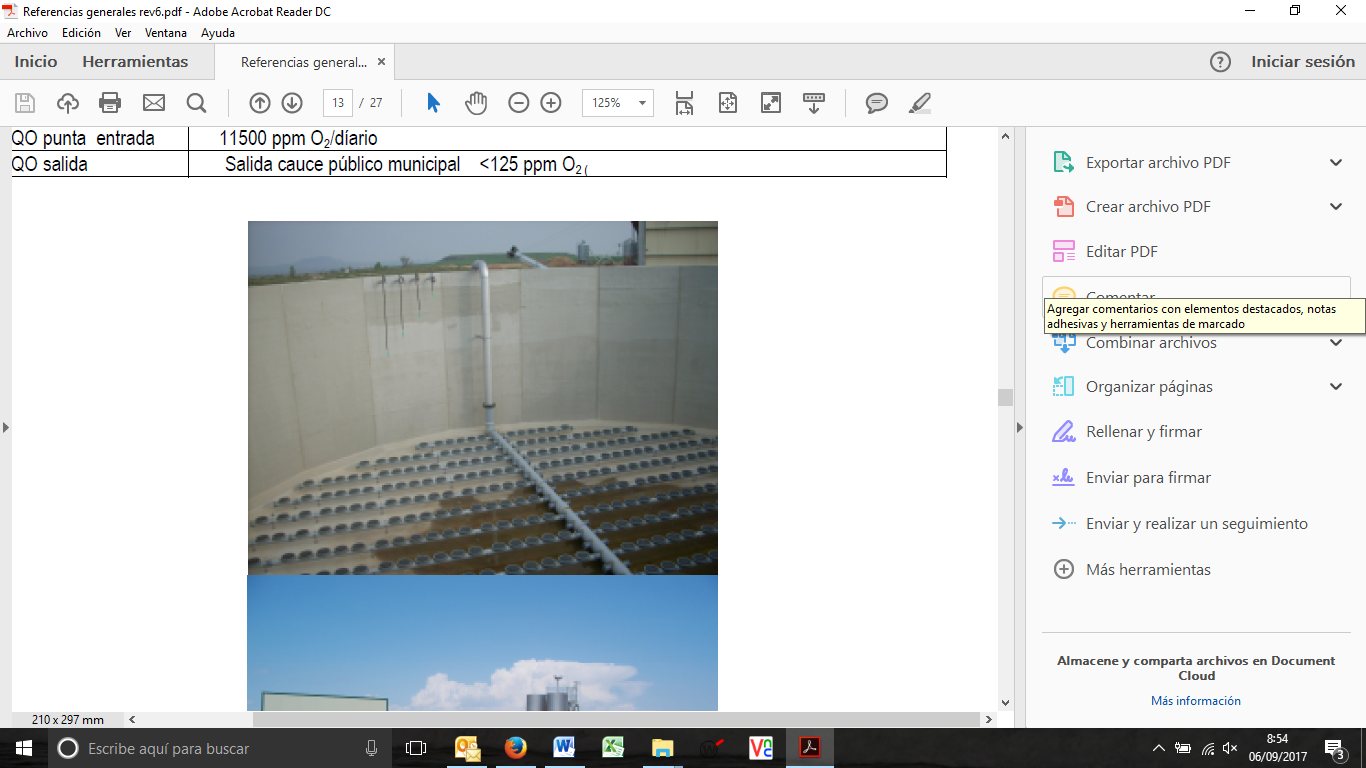1366x768 pixels.
Task: Click the email envelope icon
Action: point(153,103)
